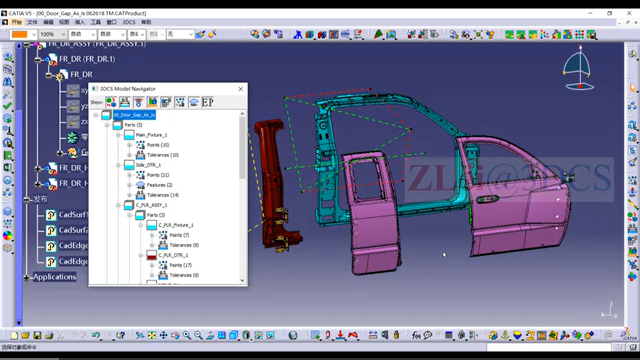The height and width of the screenshot is (360, 640).
Task: Click the Zoom Out magnifier icon
Action: [x=198, y=336]
